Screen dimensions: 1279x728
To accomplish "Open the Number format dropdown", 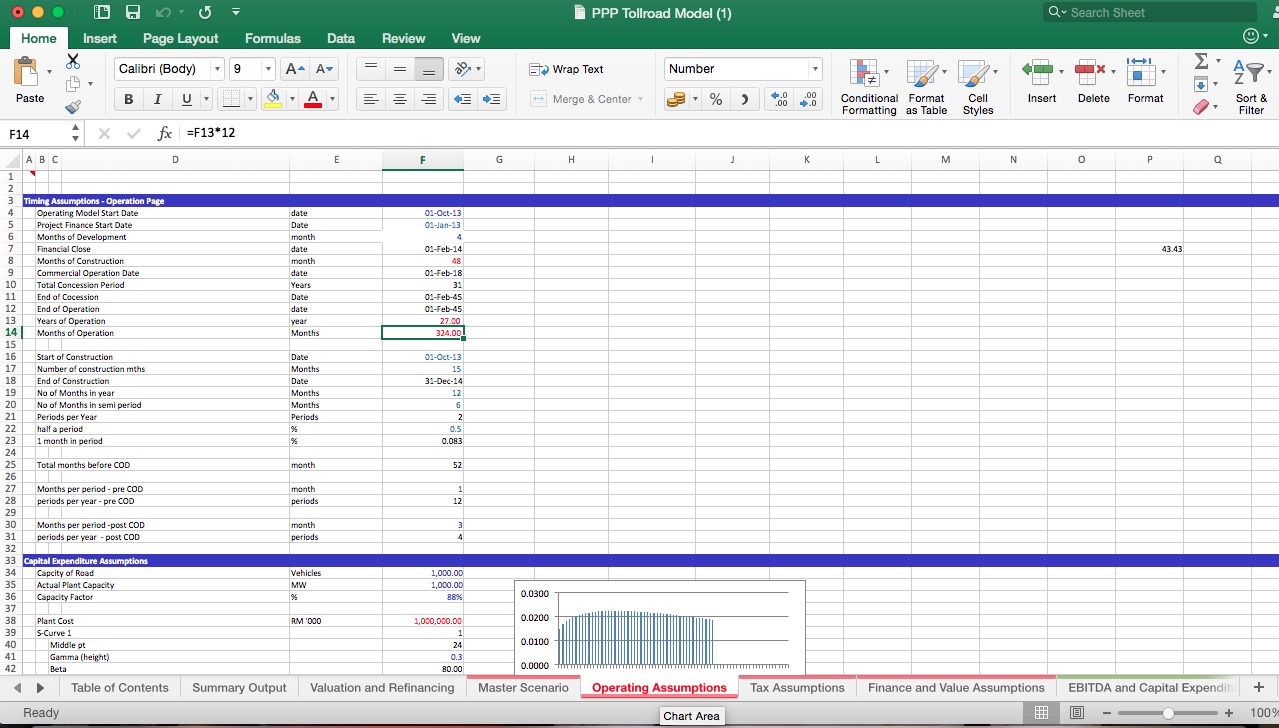I will point(814,69).
